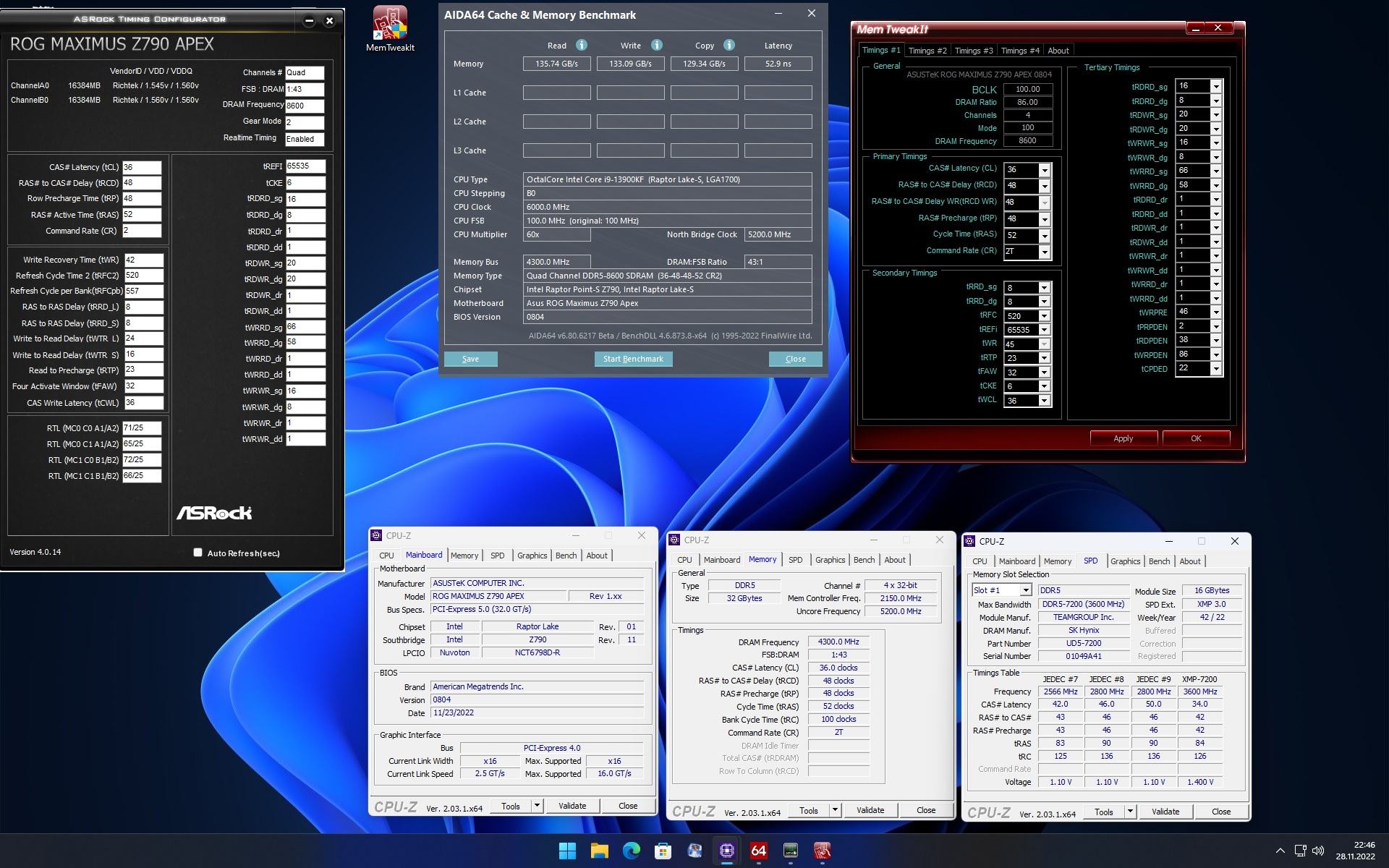
Task: Open the tCPDED dropdown in Tertiary Timings
Action: pyautogui.click(x=1216, y=369)
